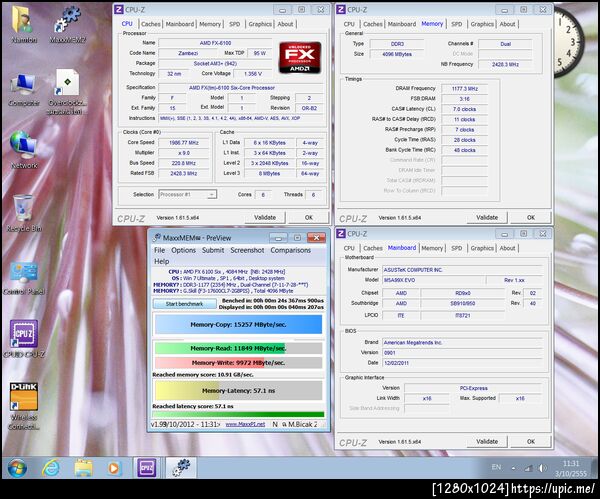
Task: Open the Control Panel desktop icon
Action: click(24, 278)
